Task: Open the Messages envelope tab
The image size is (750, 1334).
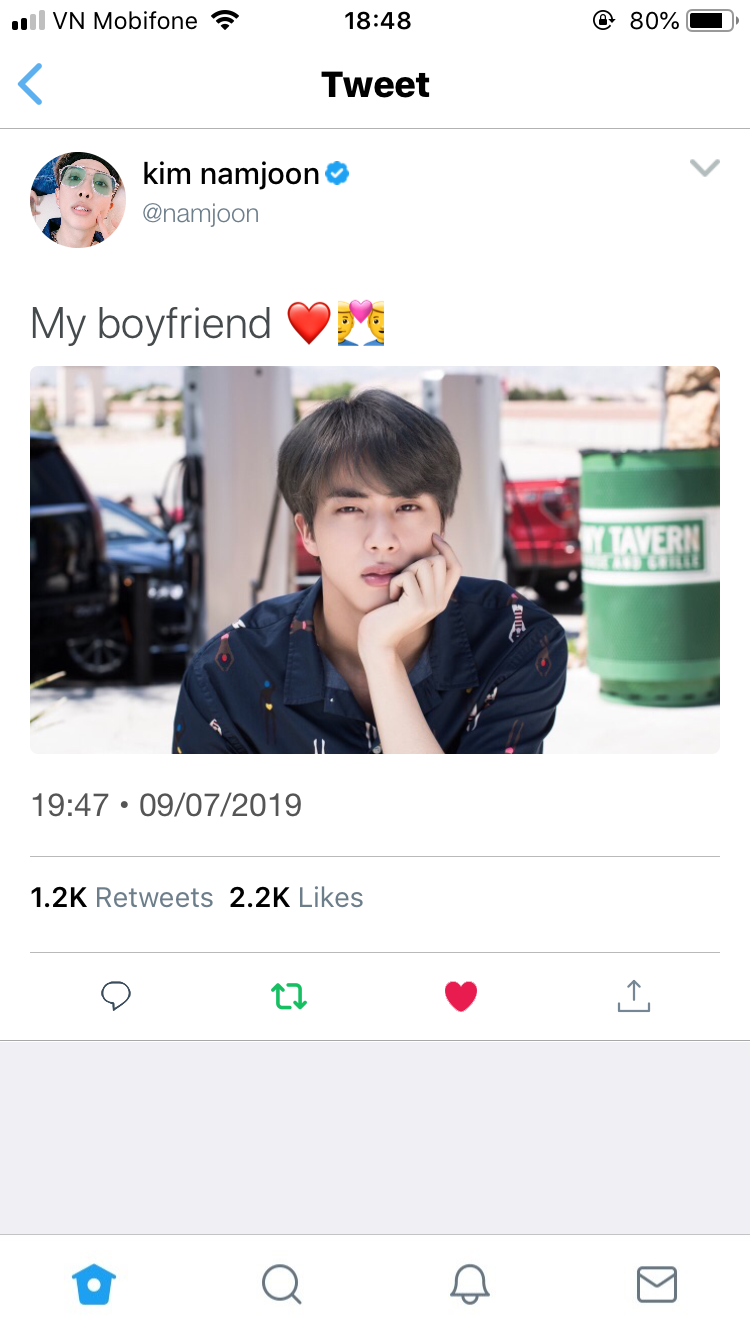Action: pyautogui.click(x=657, y=1284)
